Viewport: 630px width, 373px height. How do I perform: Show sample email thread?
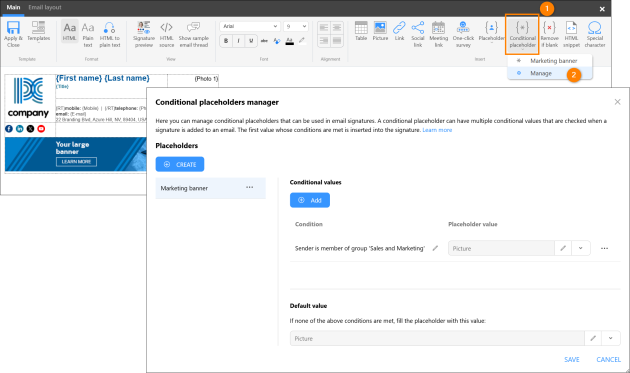click(194, 34)
